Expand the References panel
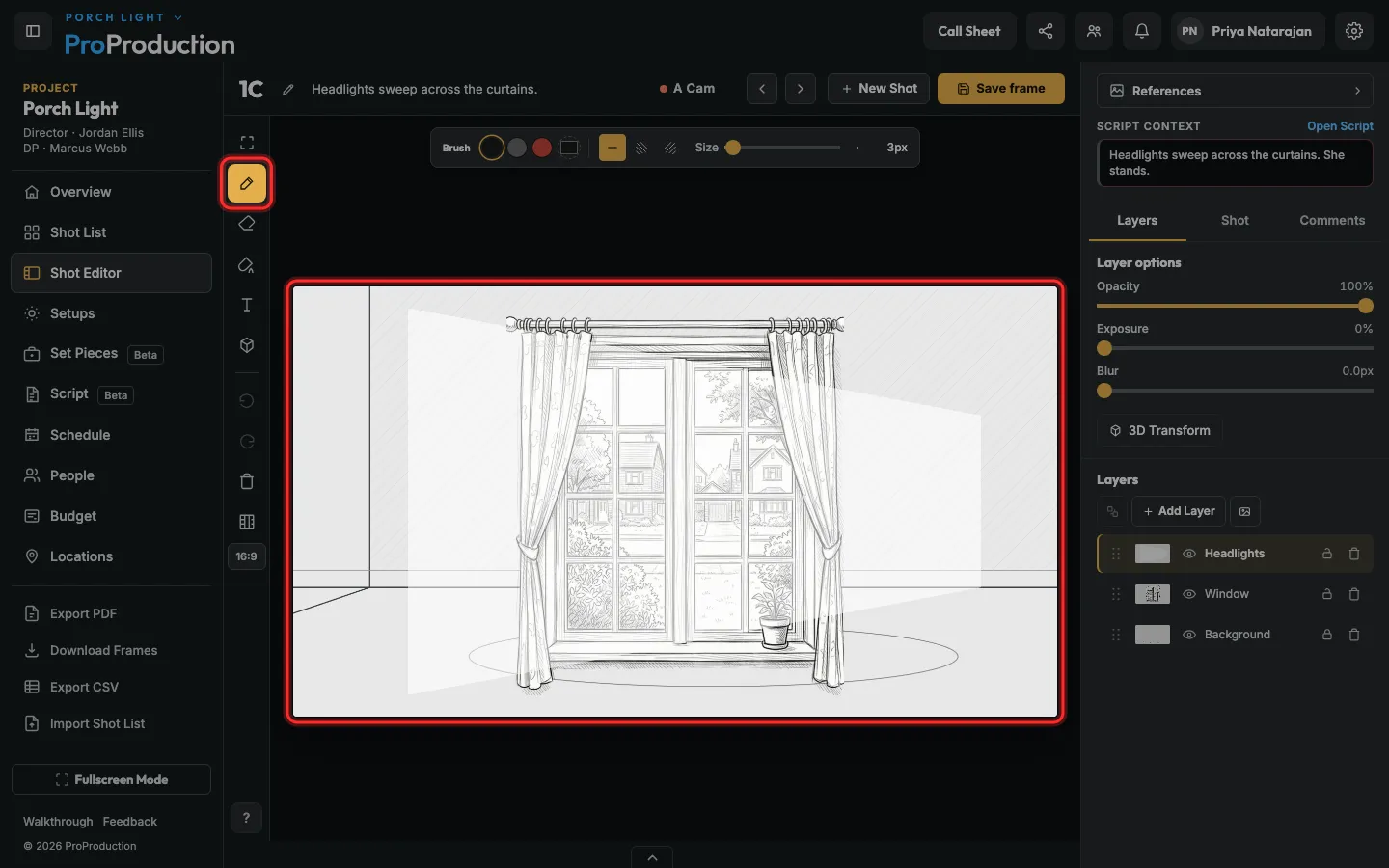1389x868 pixels. [x=1235, y=91]
